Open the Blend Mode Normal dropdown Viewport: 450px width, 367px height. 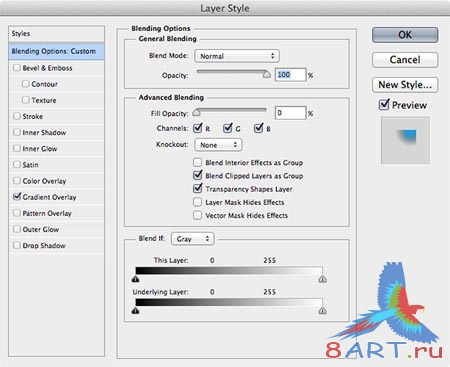coord(237,56)
